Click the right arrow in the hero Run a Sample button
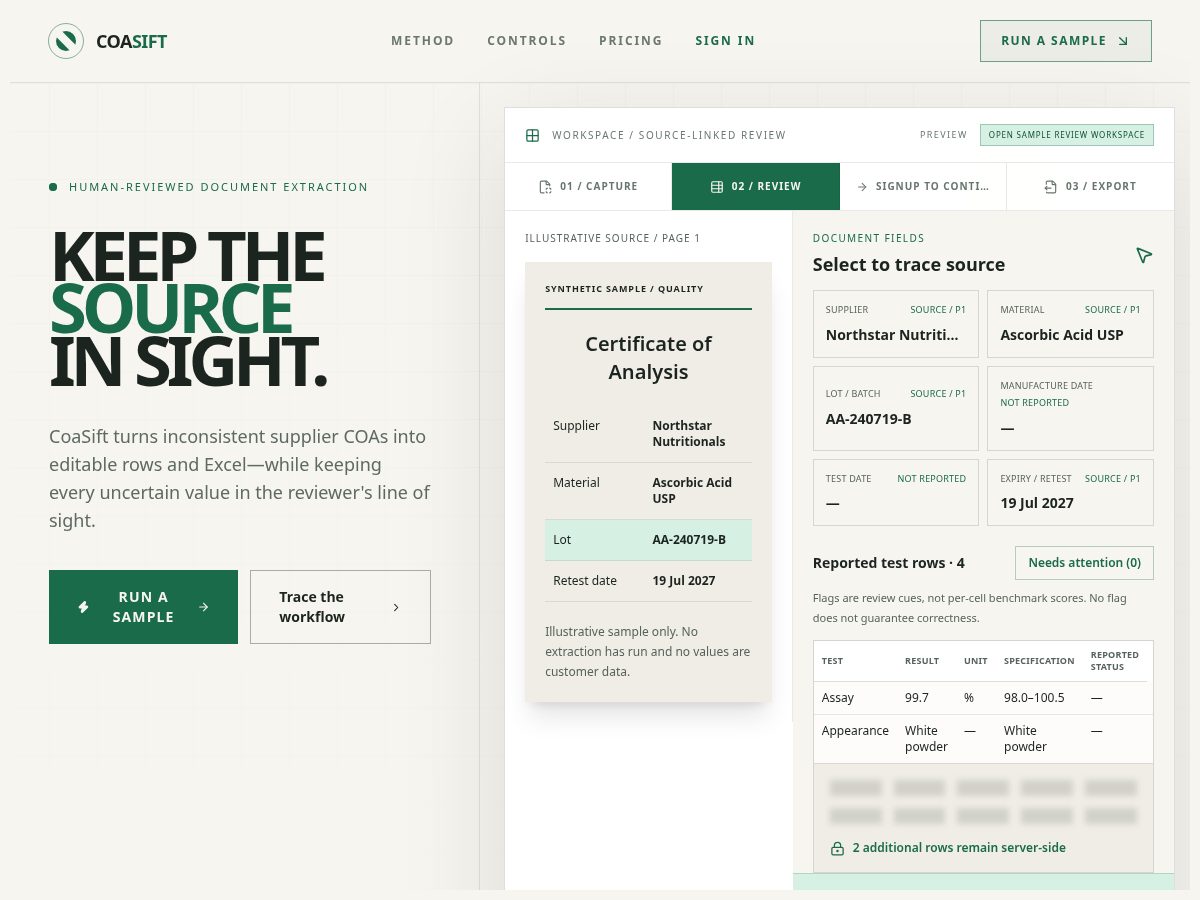 pos(204,607)
